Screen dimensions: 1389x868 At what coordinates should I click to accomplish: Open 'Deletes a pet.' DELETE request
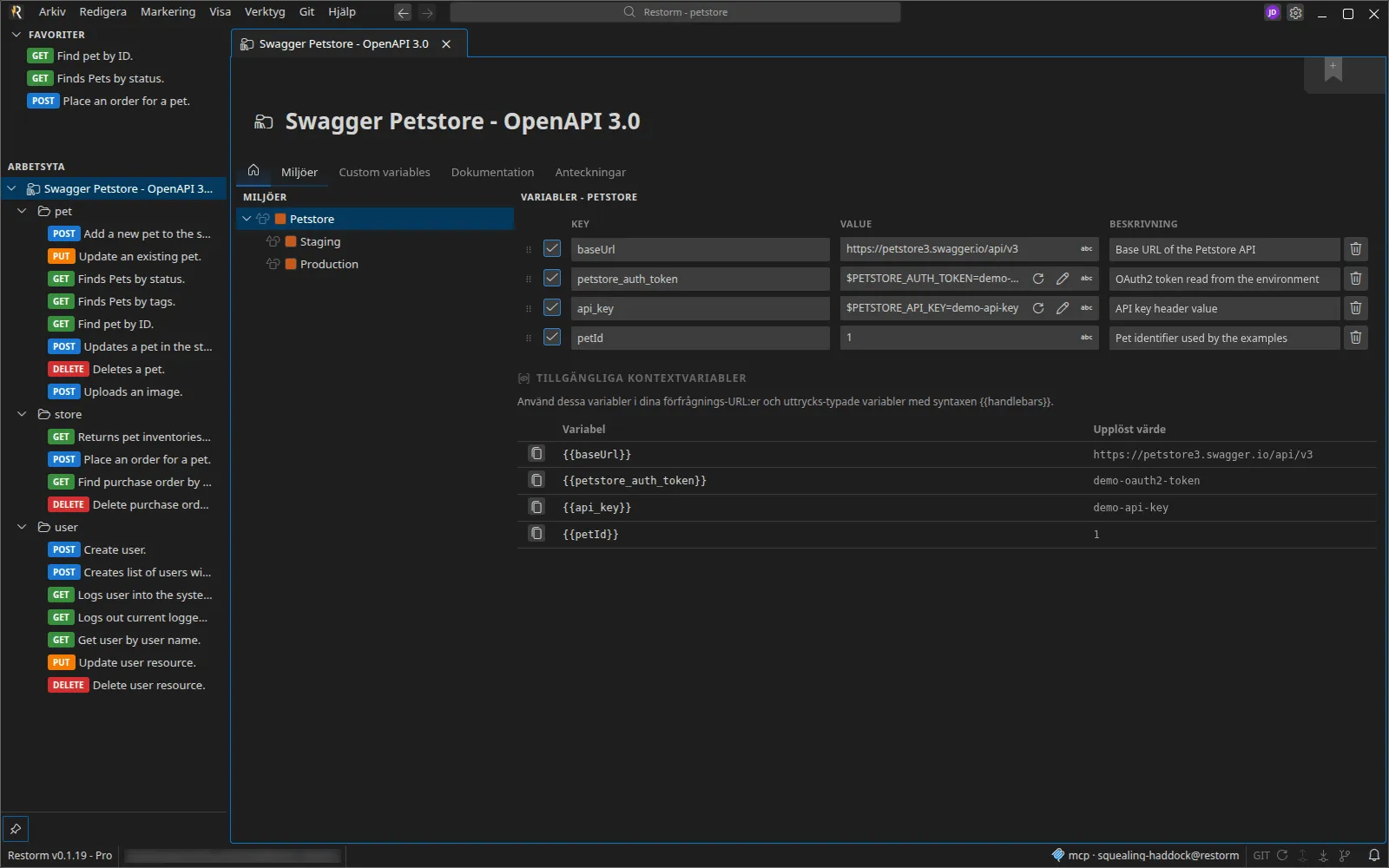point(107,369)
